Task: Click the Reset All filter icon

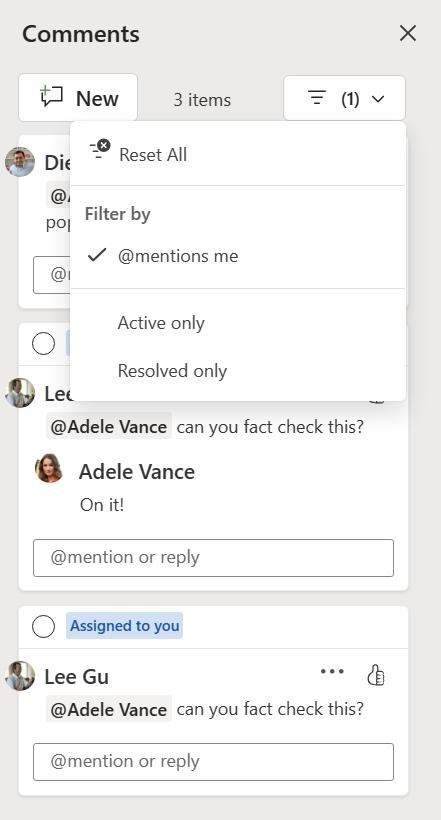Action: [99, 149]
